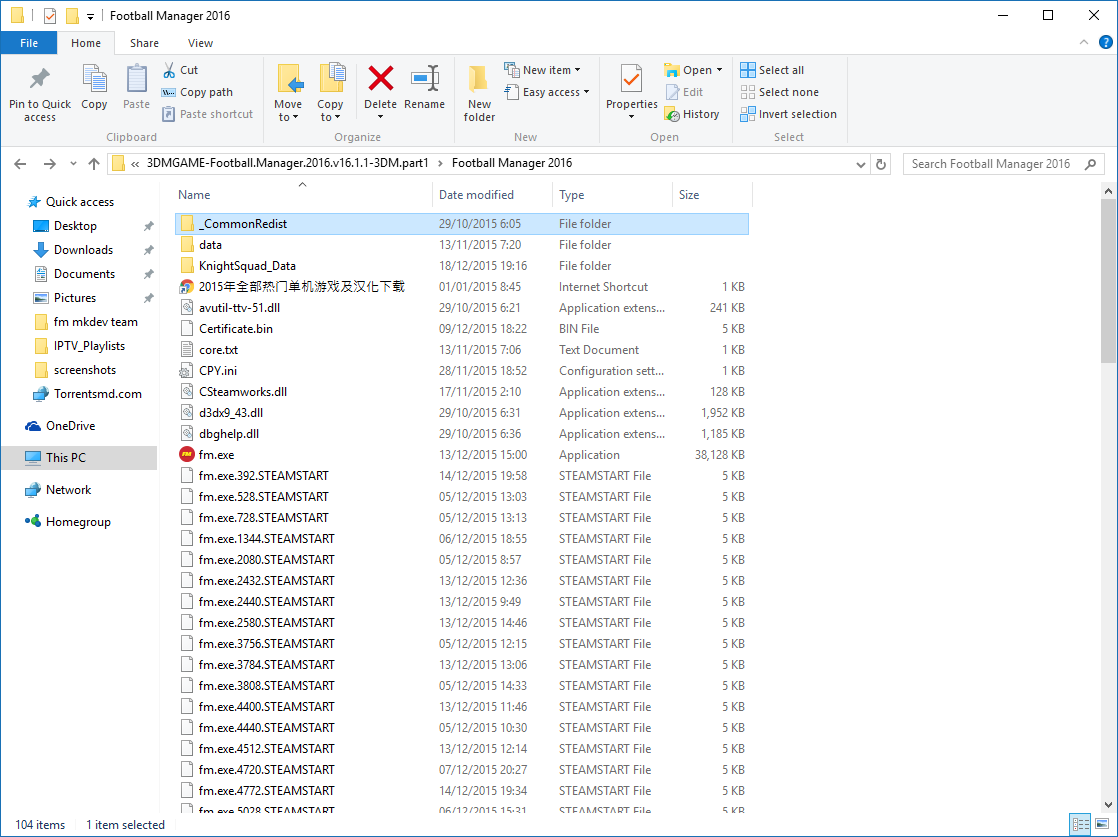1118x837 pixels.
Task: Select Desktop in the navigation pane
Action: point(75,226)
